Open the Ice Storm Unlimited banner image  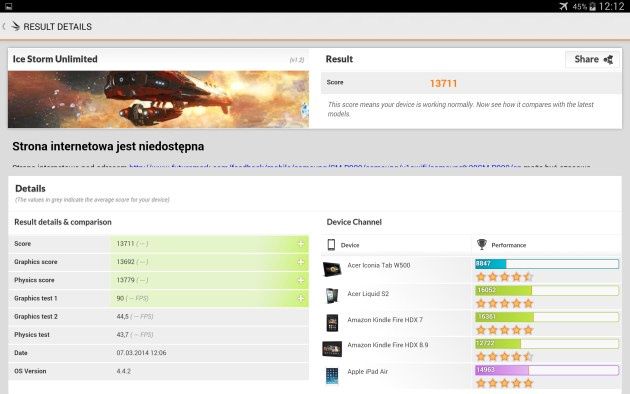coord(158,99)
